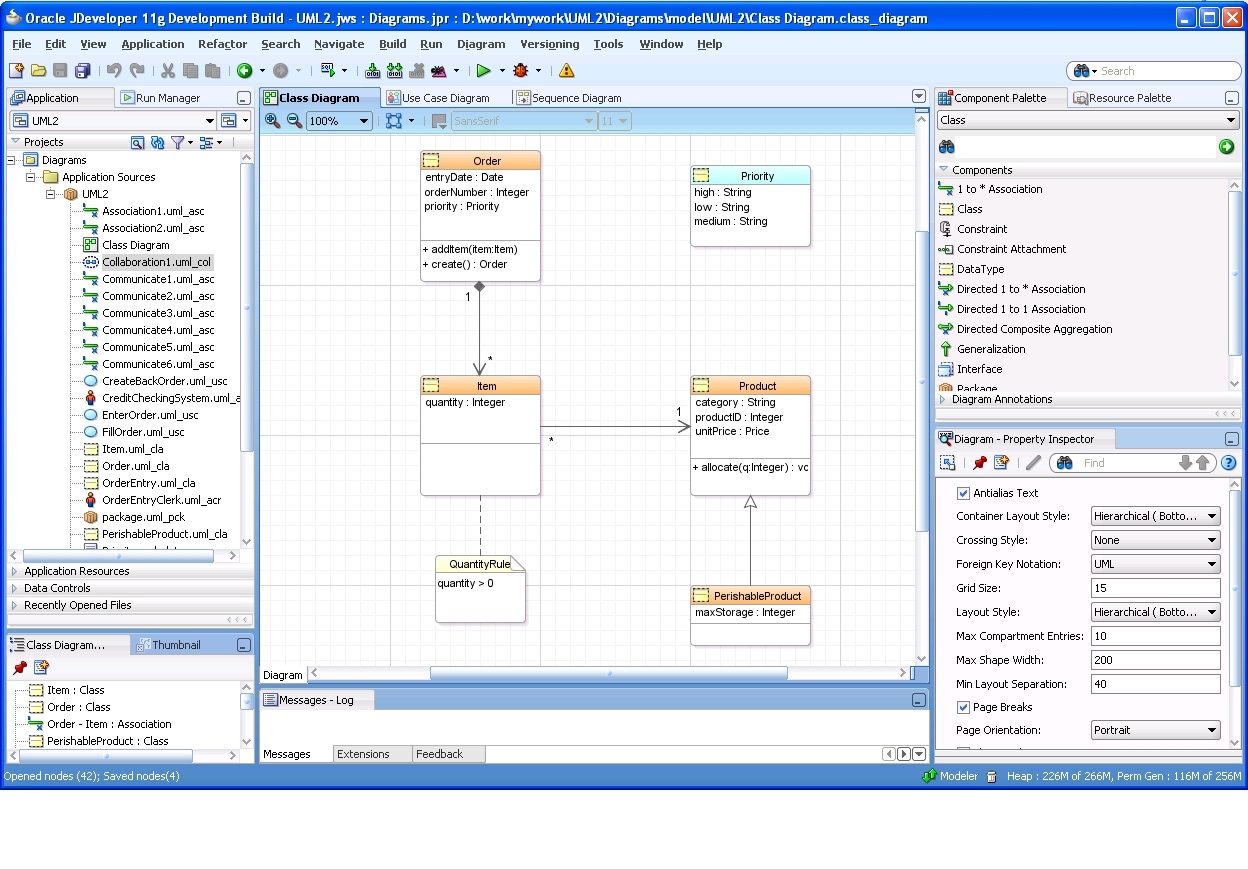Click the red Debug bug icon

click(x=520, y=71)
